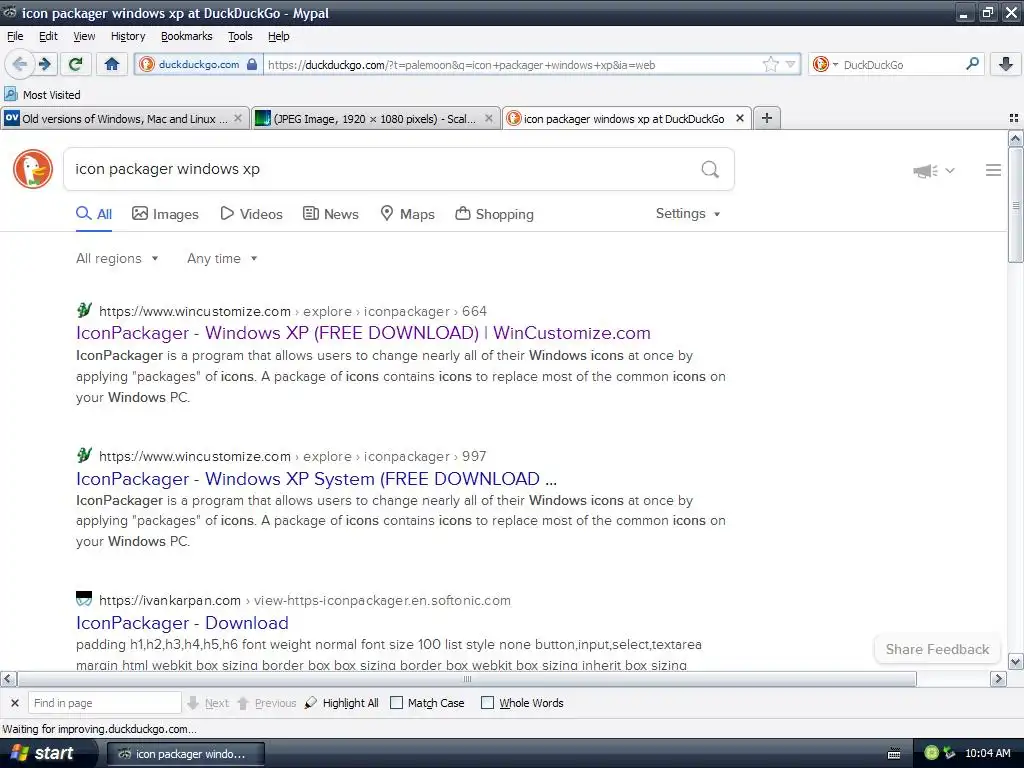Select the All results tab
Viewport: 1024px width, 768px height.
[94, 214]
